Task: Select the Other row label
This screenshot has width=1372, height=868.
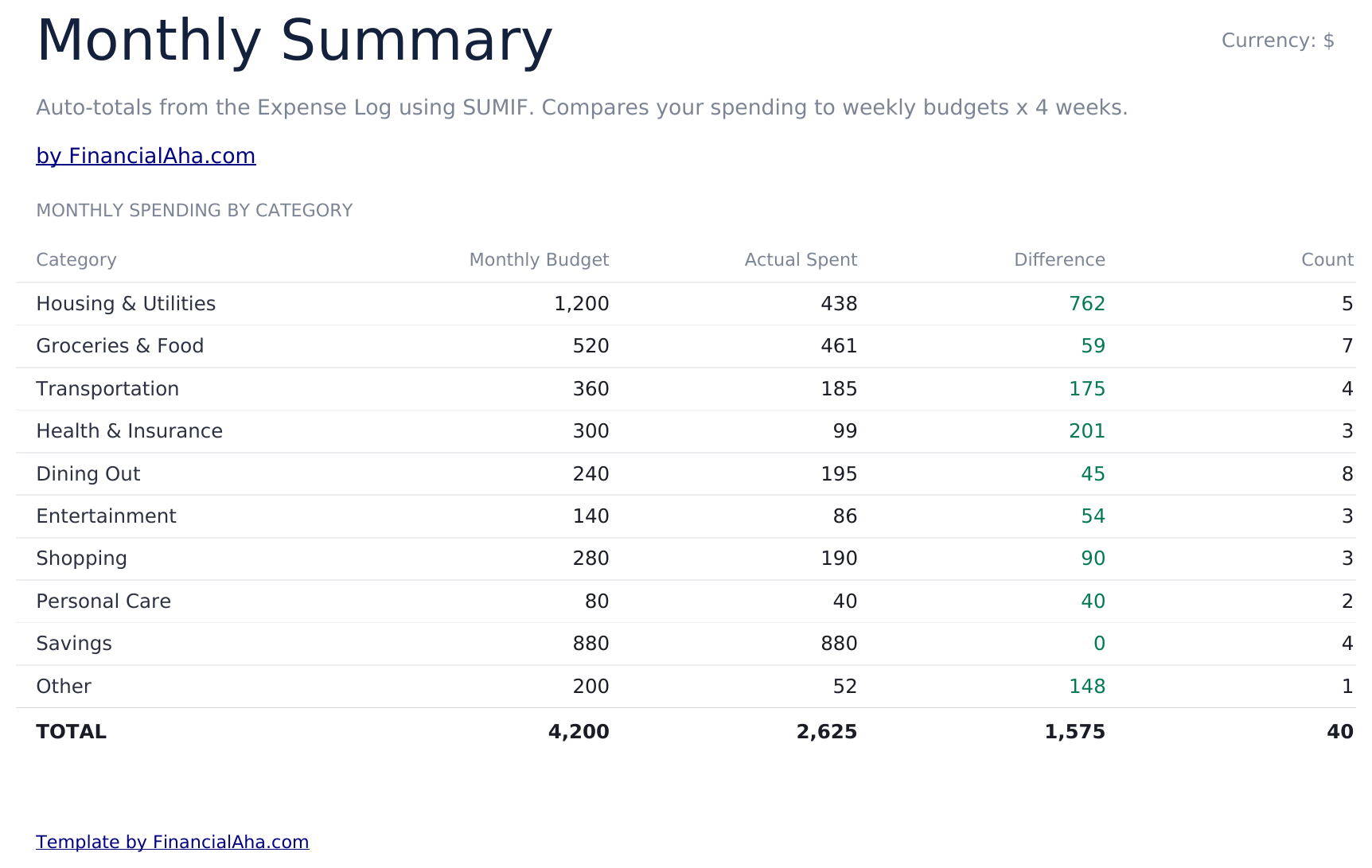Action: tap(64, 687)
